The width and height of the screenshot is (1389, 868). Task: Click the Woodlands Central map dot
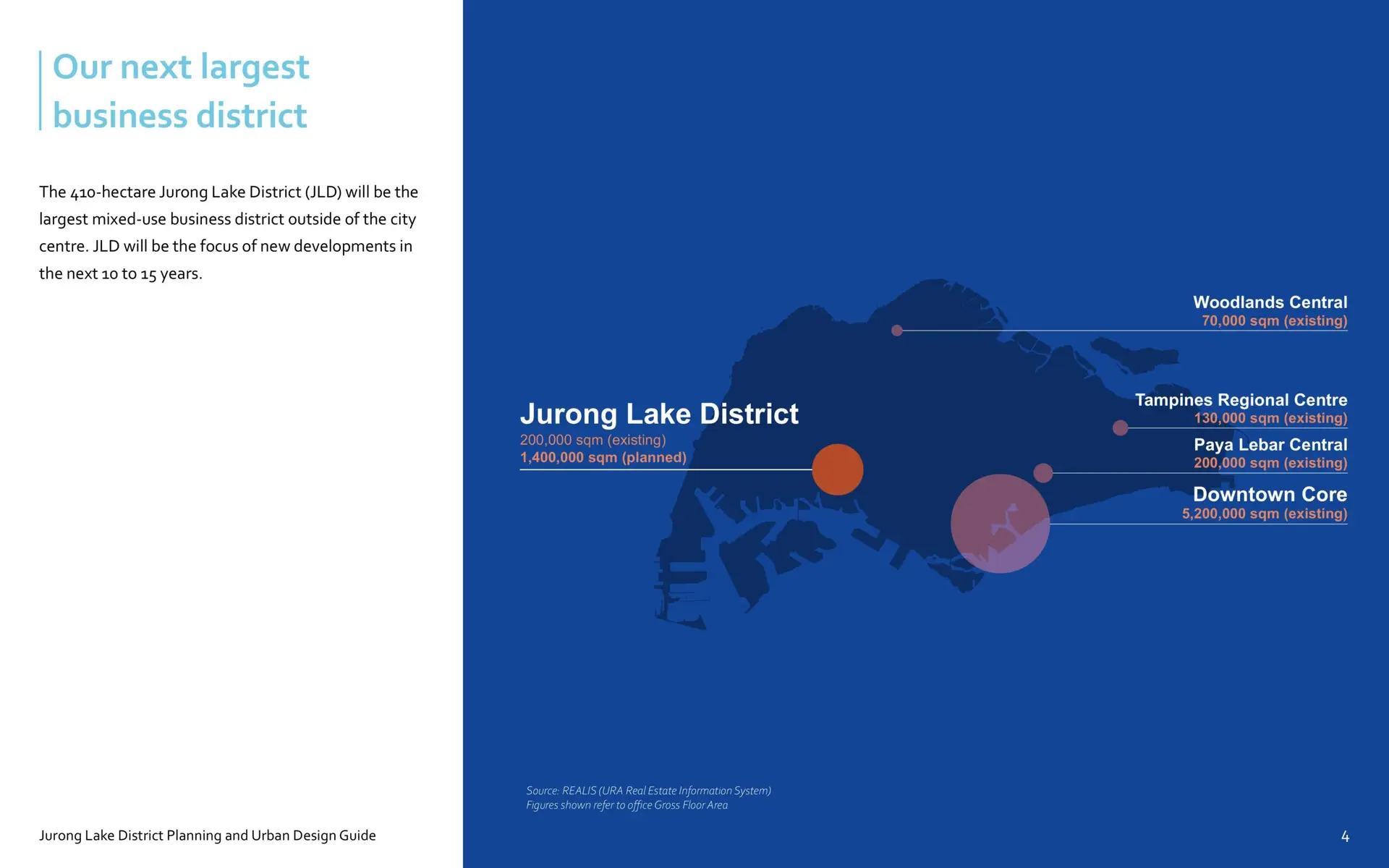(897, 331)
